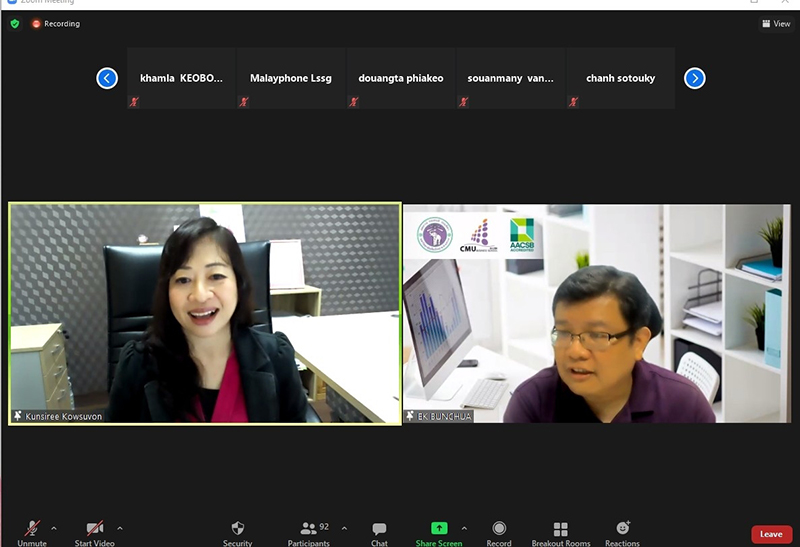Click the red Leave button
Screen dimensions: 800x547
(771, 534)
